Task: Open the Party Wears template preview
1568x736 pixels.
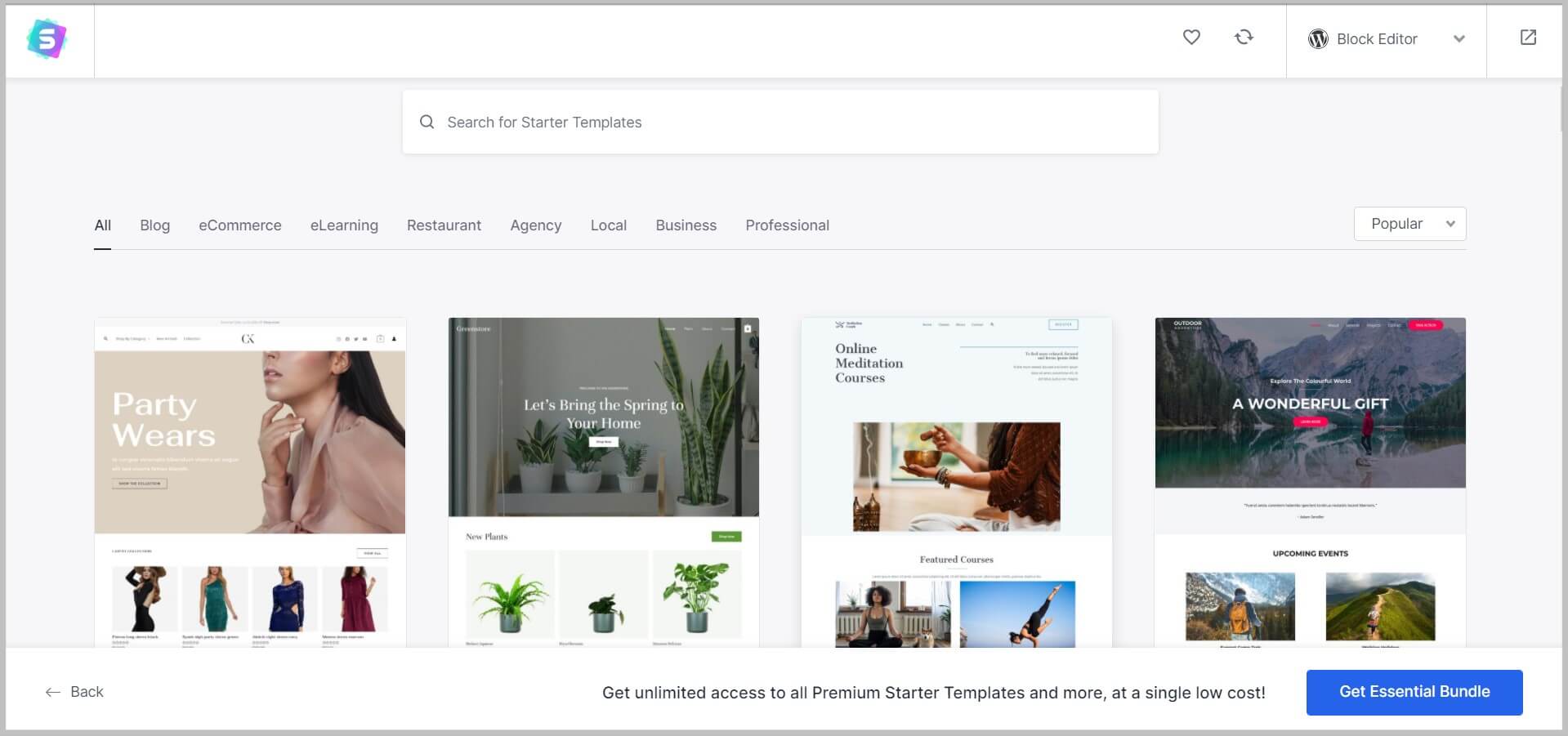Action: [x=249, y=482]
